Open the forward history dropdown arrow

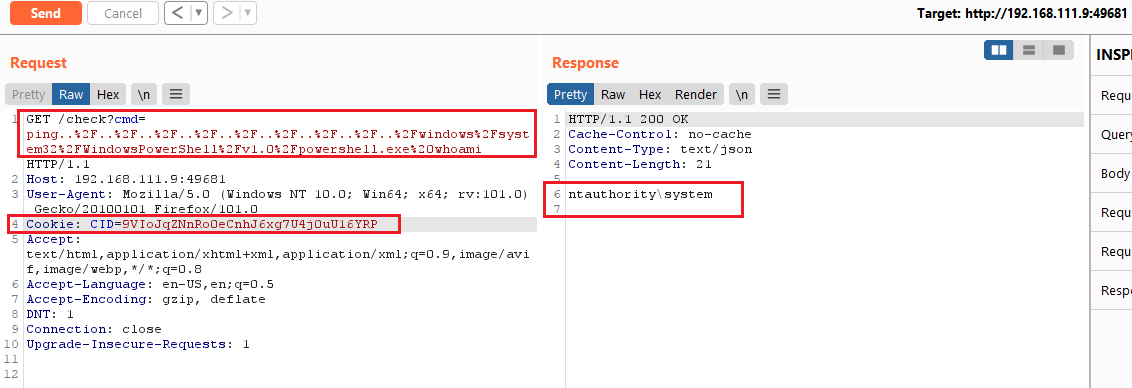(x=248, y=13)
